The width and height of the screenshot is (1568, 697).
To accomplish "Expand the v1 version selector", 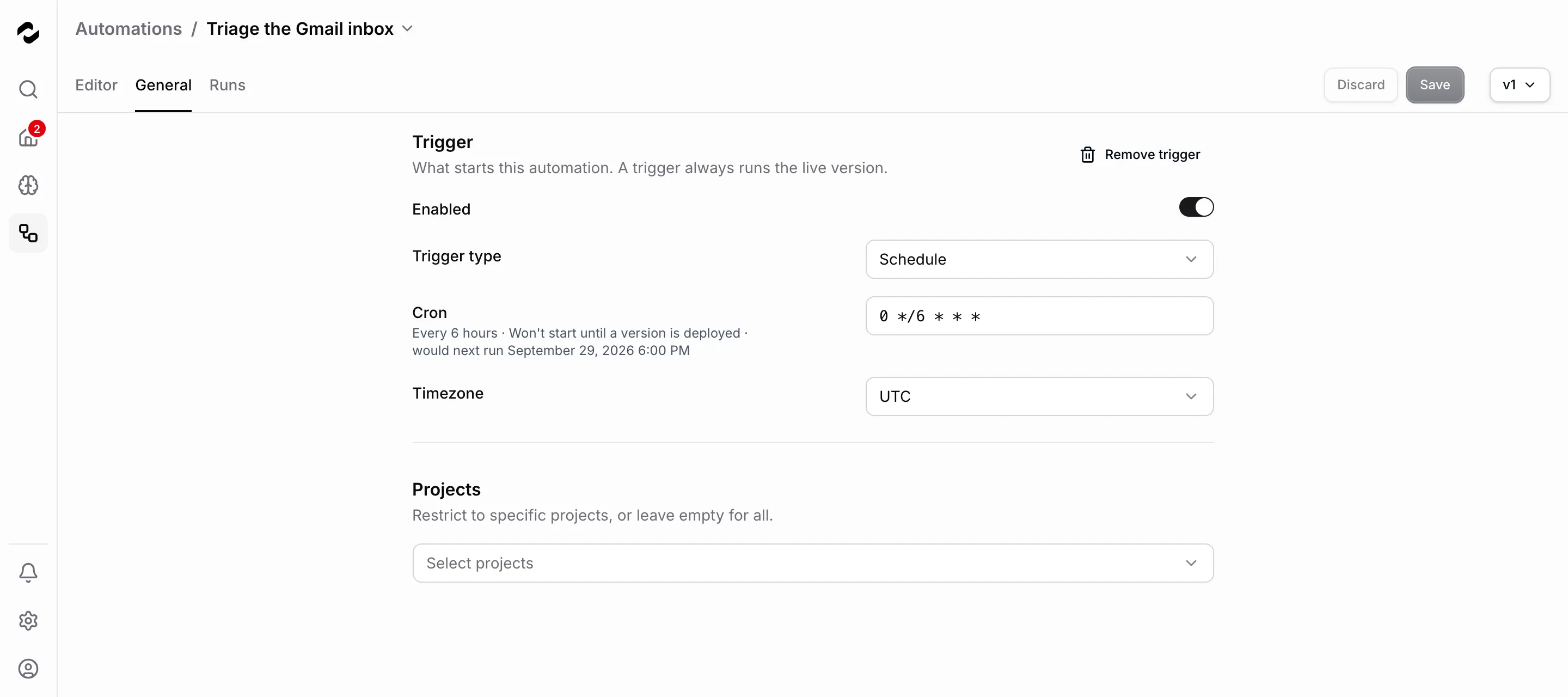I will pyautogui.click(x=1520, y=84).
